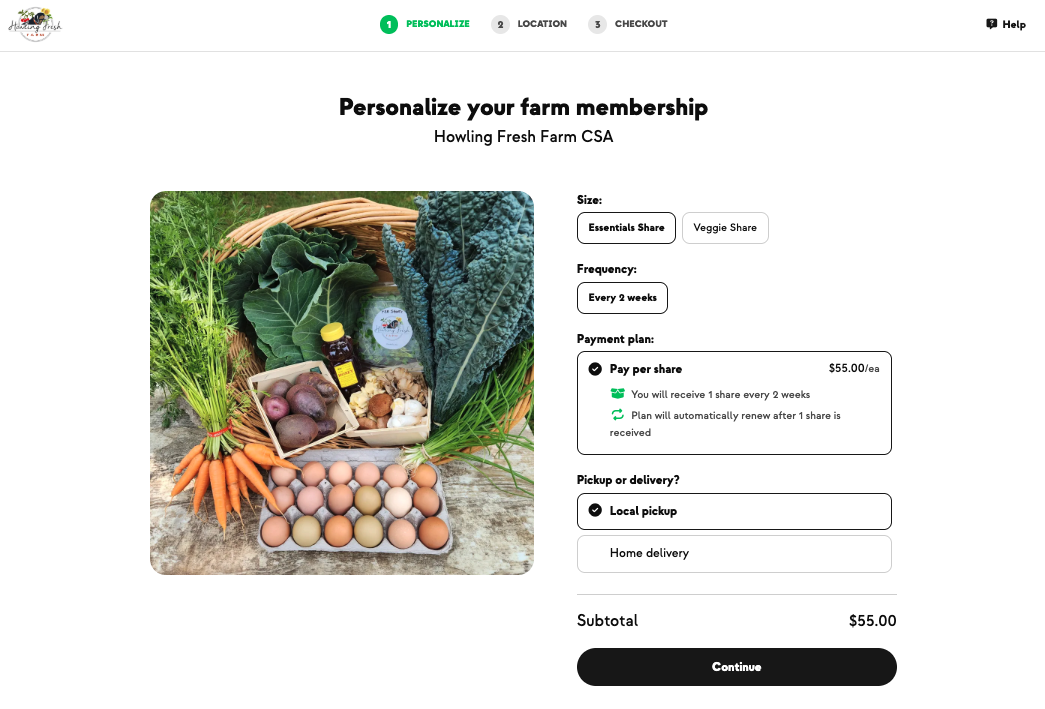Click the green auto-renew arrows icon
The image size is (1045, 709).
[618, 414]
